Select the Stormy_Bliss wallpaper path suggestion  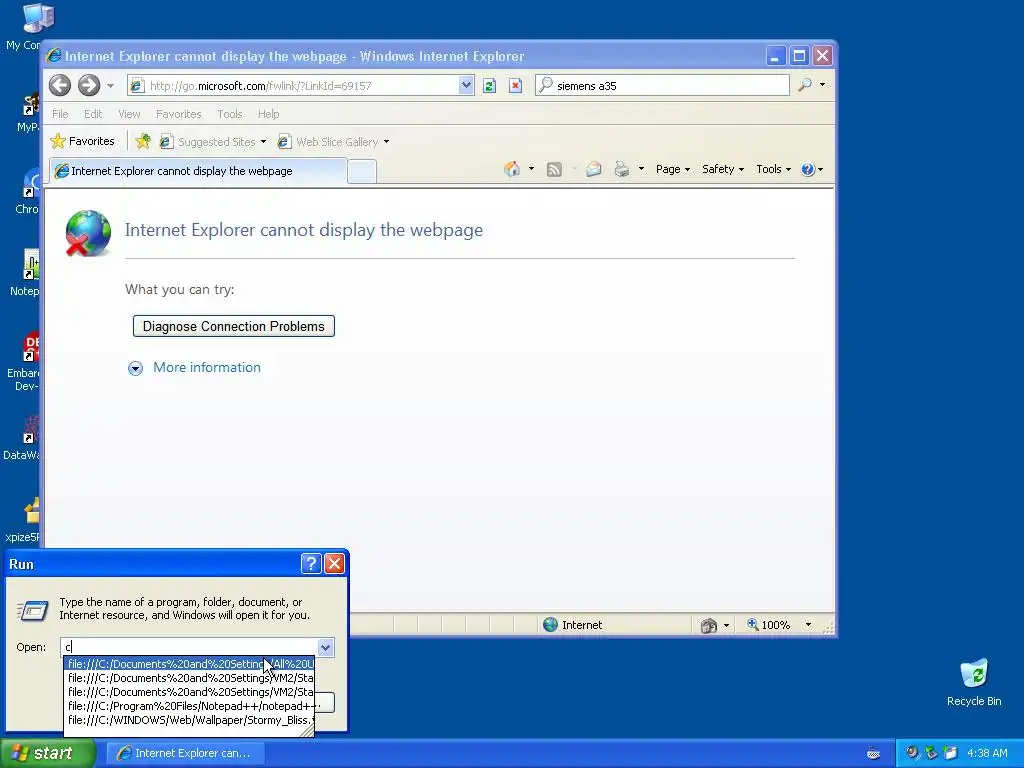click(x=190, y=720)
